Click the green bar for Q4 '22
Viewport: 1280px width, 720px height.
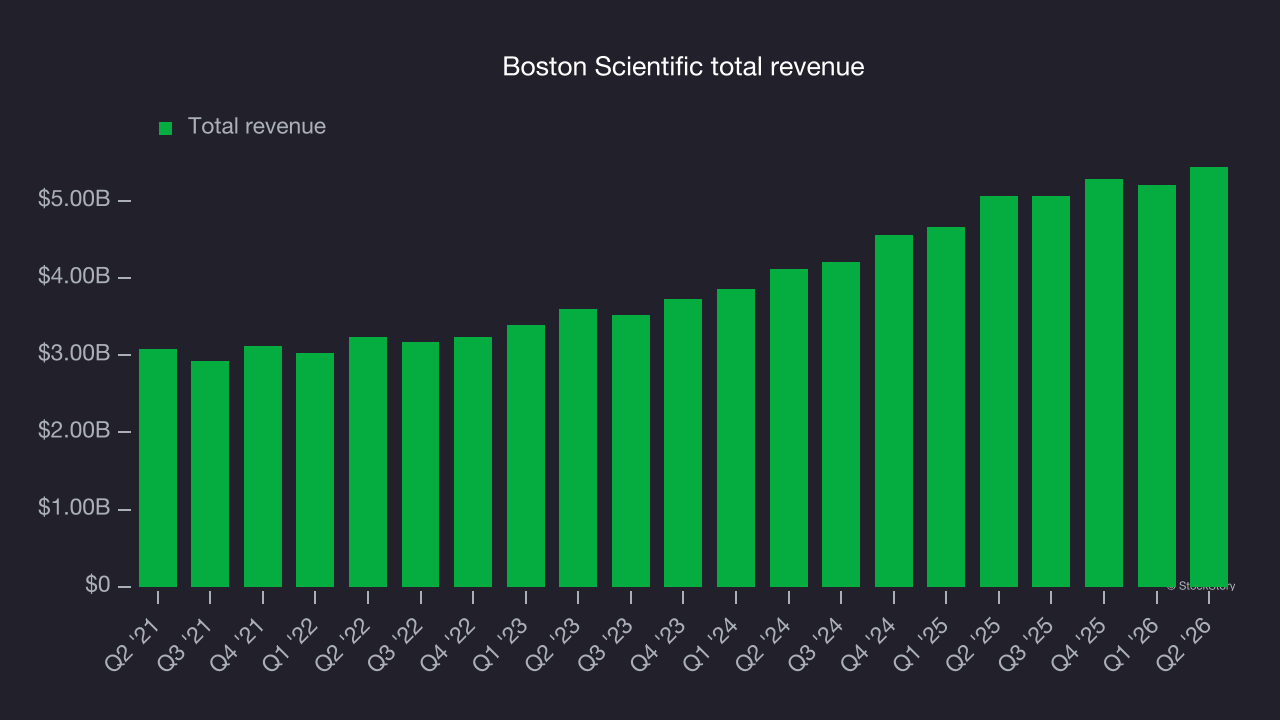[x=473, y=462]
